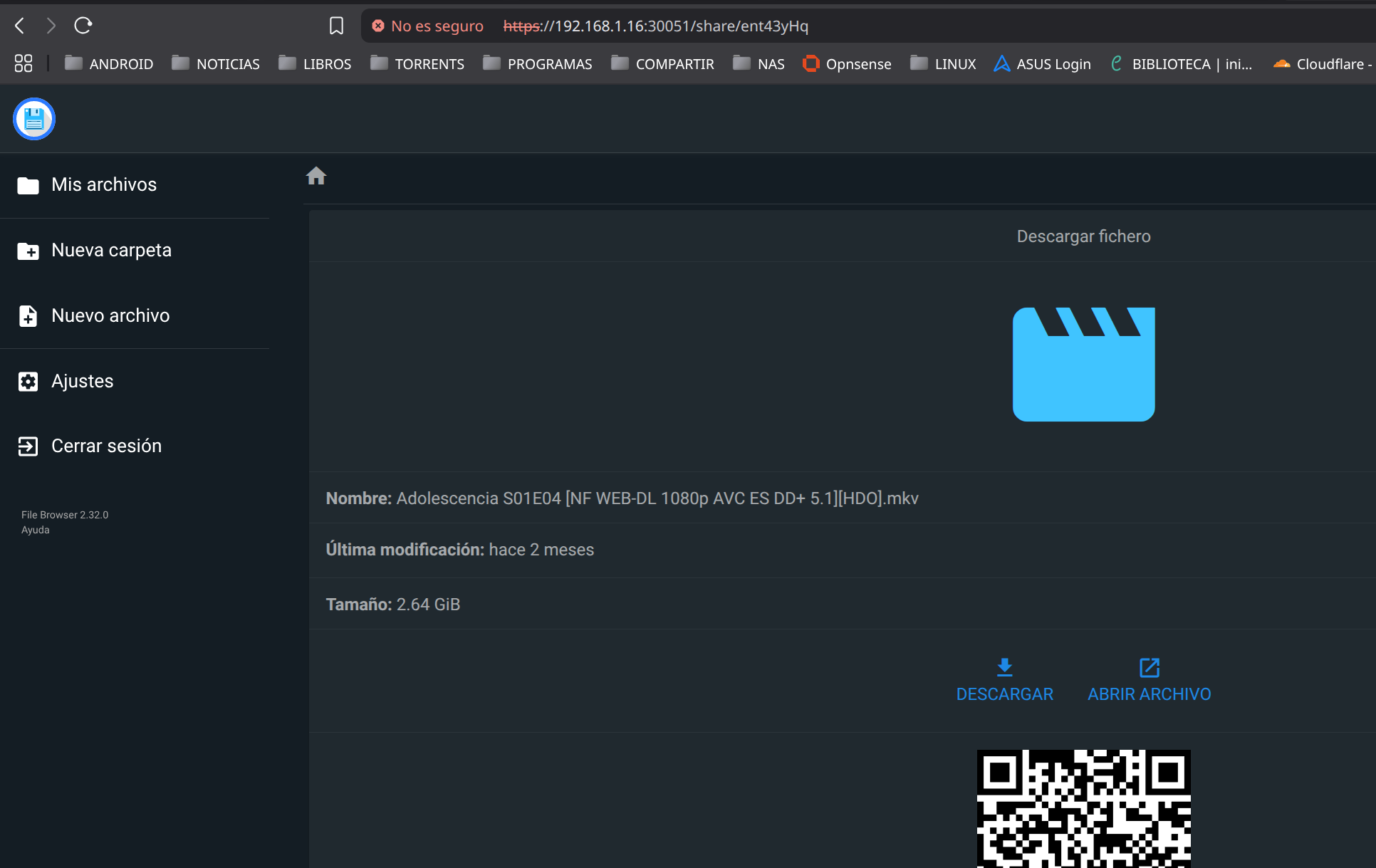This screenshot has height=868, width=1376.
Task: Expand the LINUX bookmark folder
Action: click(943, 64)
